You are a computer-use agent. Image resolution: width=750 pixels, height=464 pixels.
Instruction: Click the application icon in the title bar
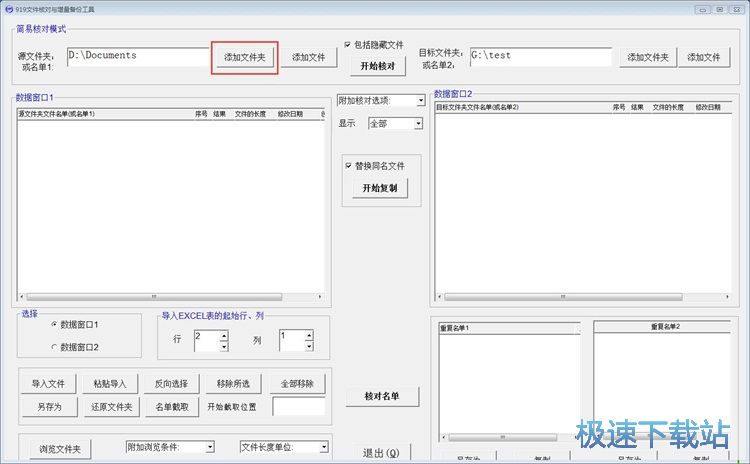coord(8,9)
